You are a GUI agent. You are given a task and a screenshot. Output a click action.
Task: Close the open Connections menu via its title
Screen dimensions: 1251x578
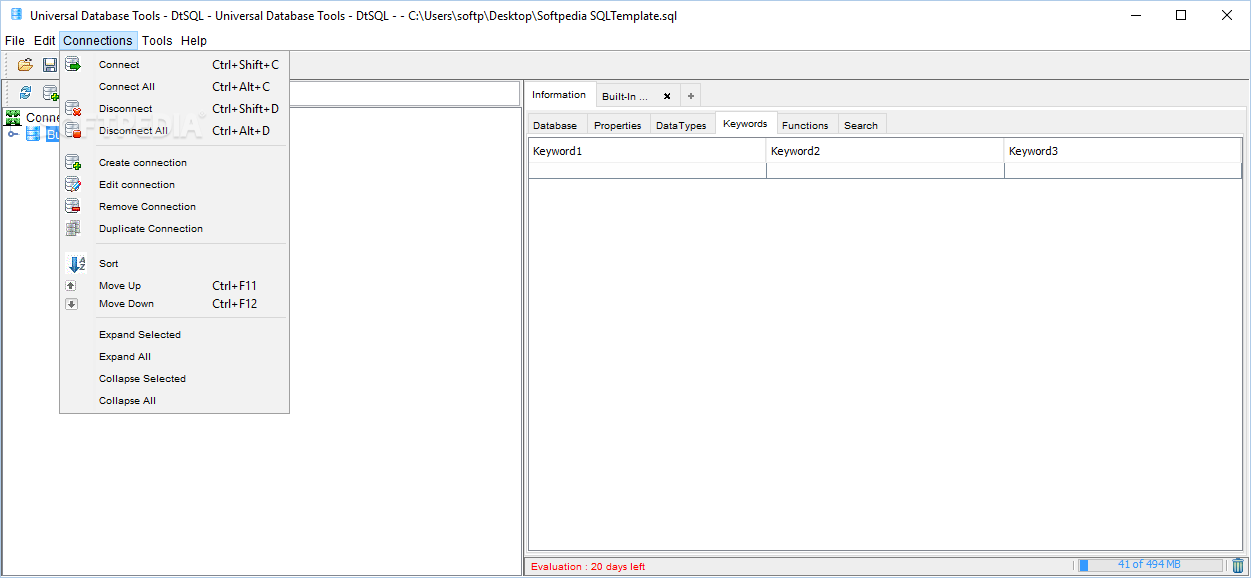coord(98,41)
